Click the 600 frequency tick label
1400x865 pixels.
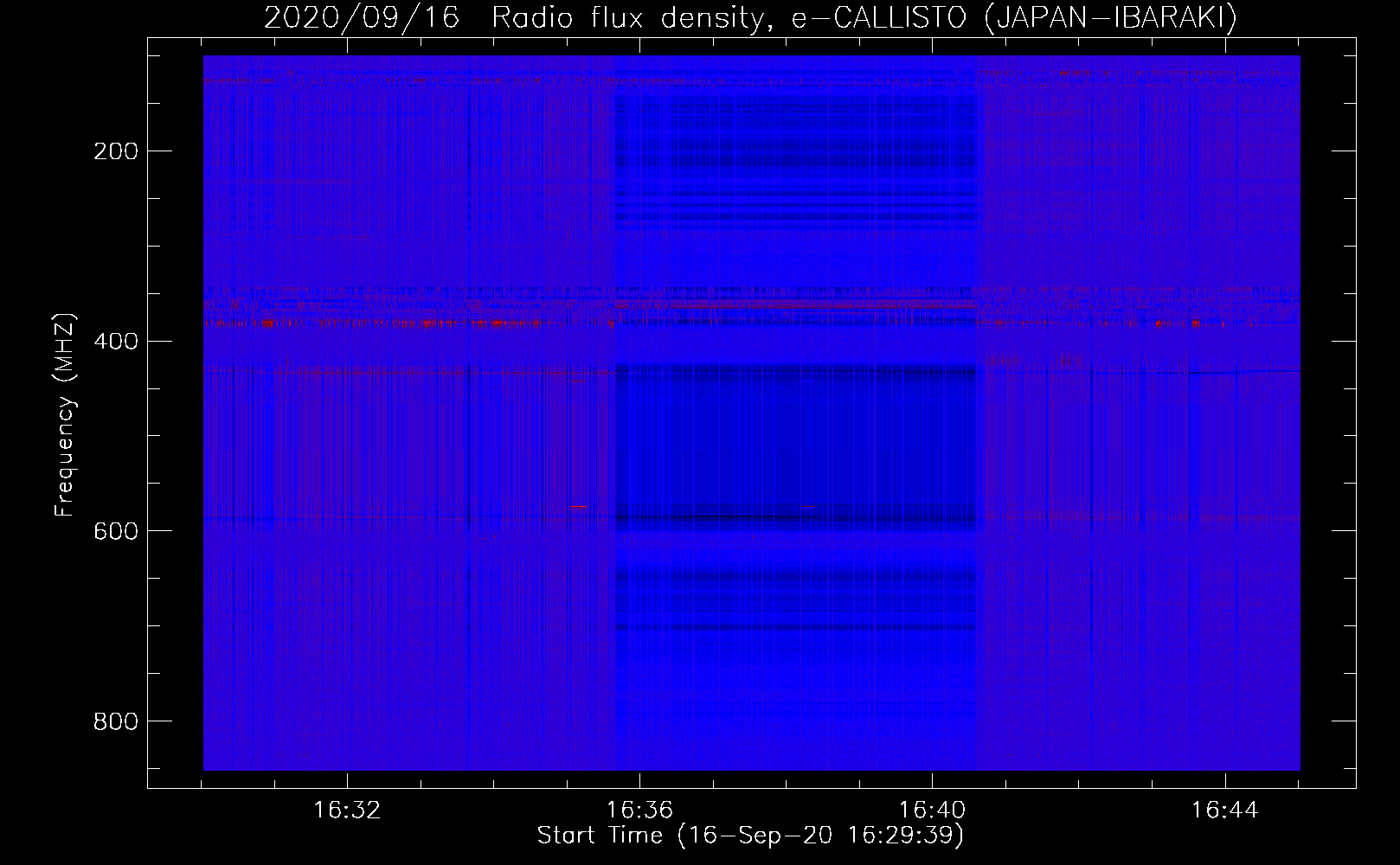[x=116, y=531]
